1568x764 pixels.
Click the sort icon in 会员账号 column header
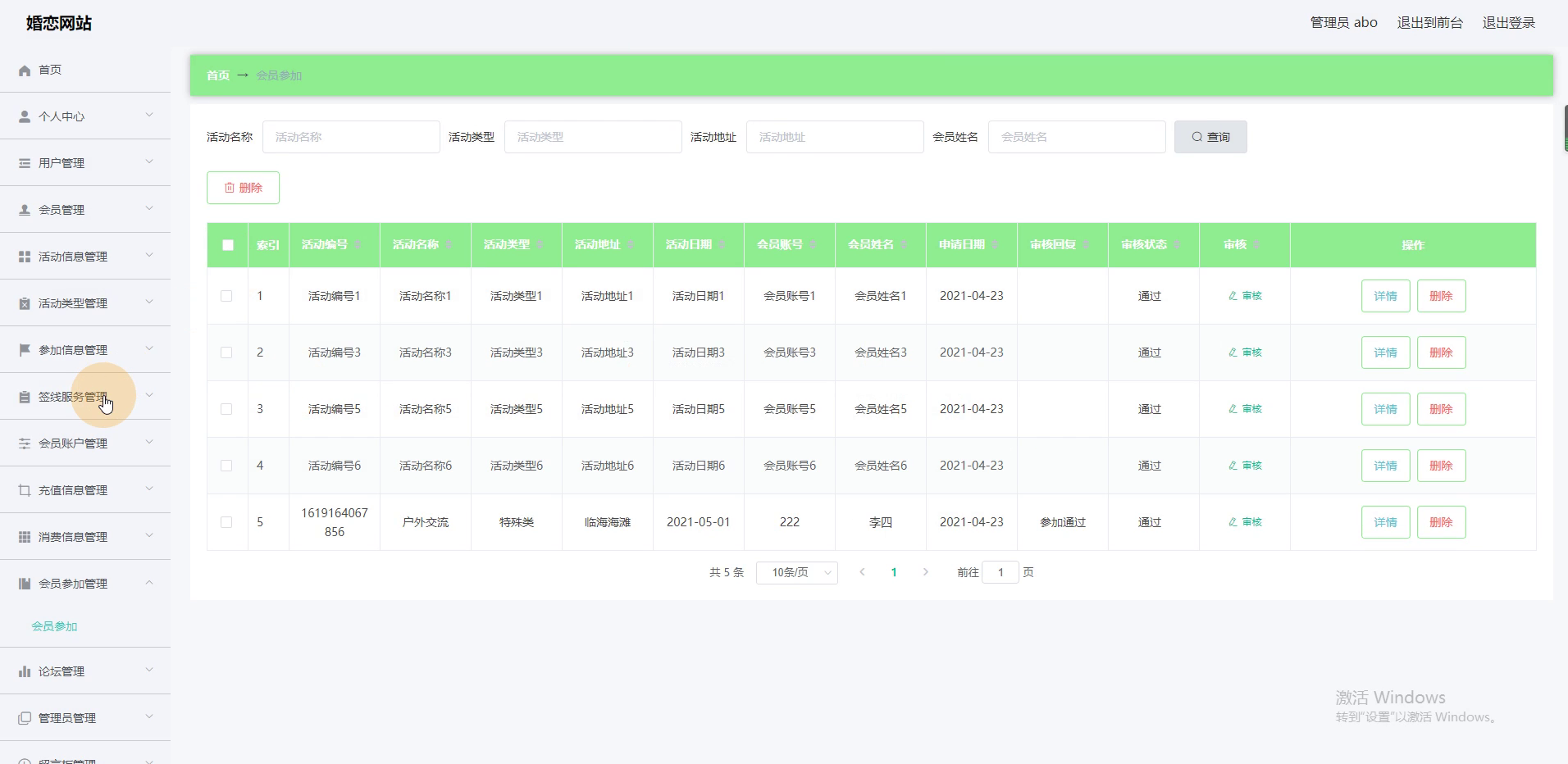coord(813,245)
